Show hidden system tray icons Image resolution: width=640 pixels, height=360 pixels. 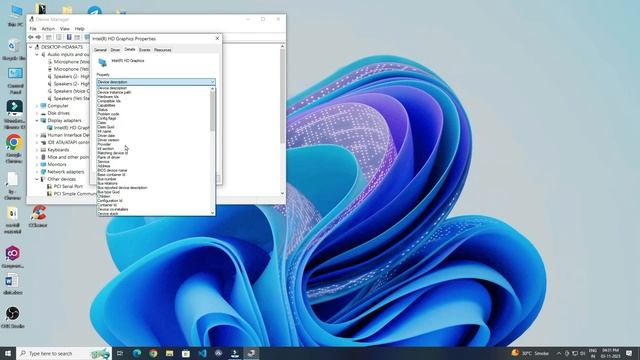click(x=559, y=353)
